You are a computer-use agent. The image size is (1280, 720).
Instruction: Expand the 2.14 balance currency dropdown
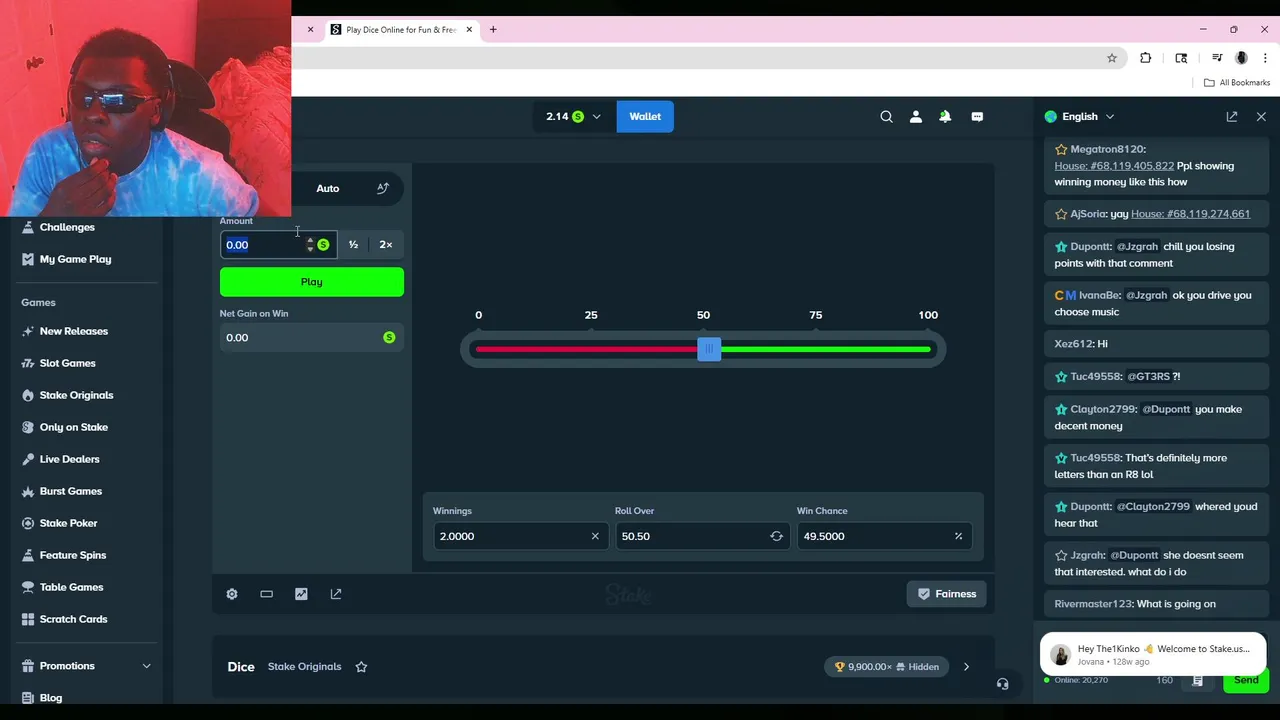pos(574,117)
